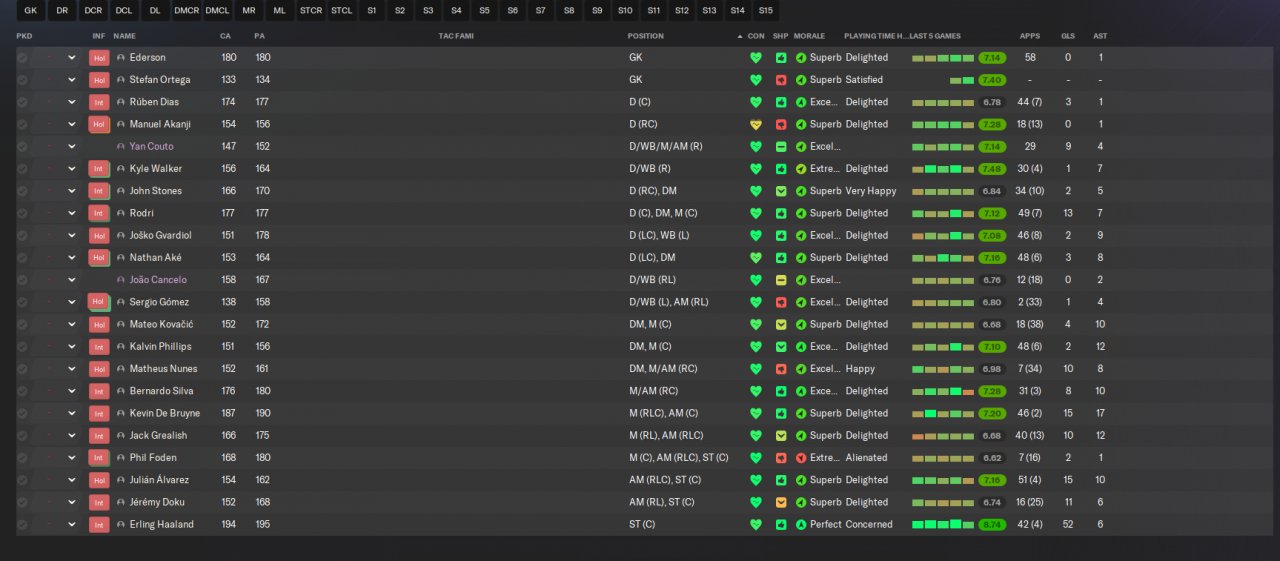Screen dimensions: 1280x561
Task: Sort the list by APPS column
Action: (x=1029, y=36)
